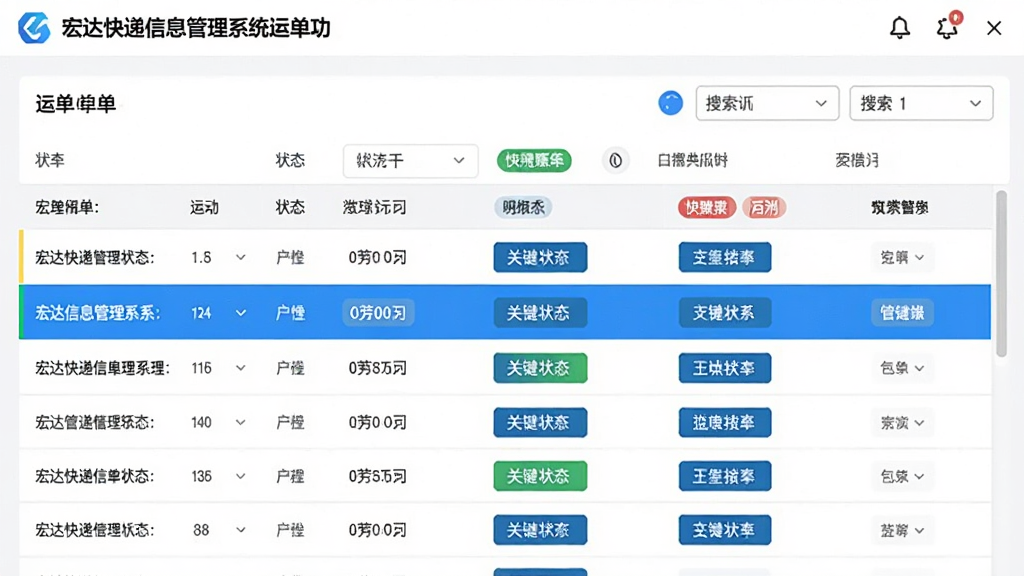Image resolution: width=1024 pixels, height=576 pixels.
Task: Click second blue button in highlighted 124 row
Action: click(725, 313)
